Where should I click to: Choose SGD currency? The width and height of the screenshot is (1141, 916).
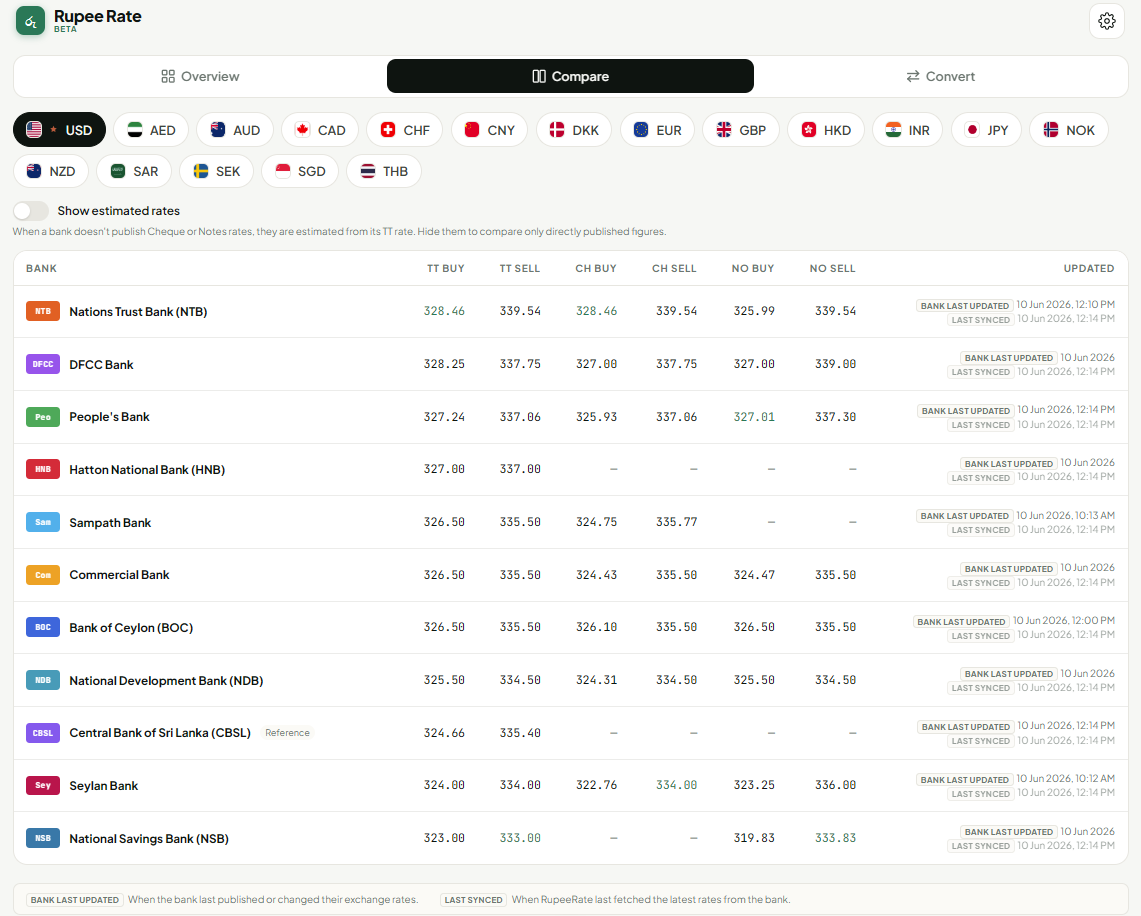coord(300,171)
